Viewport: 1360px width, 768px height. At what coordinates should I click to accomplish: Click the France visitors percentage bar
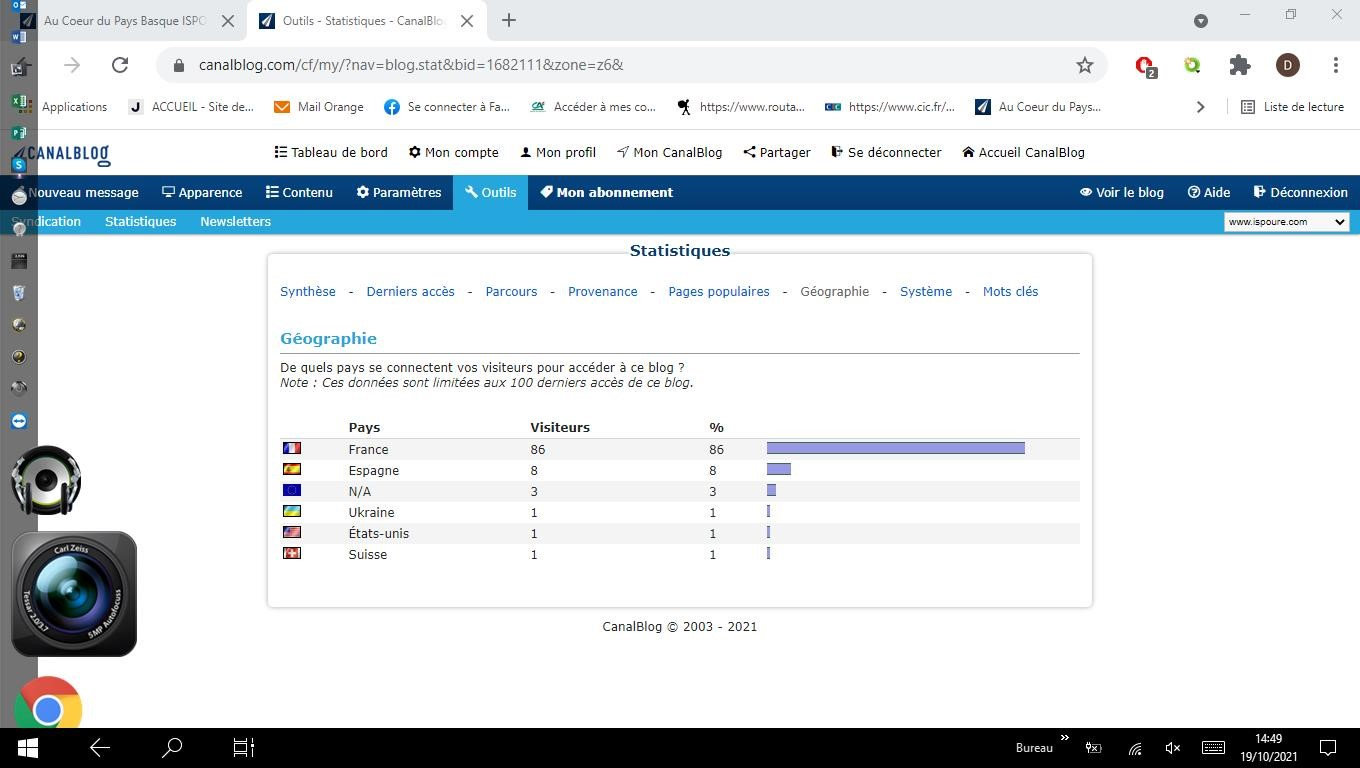click(896, 448)
